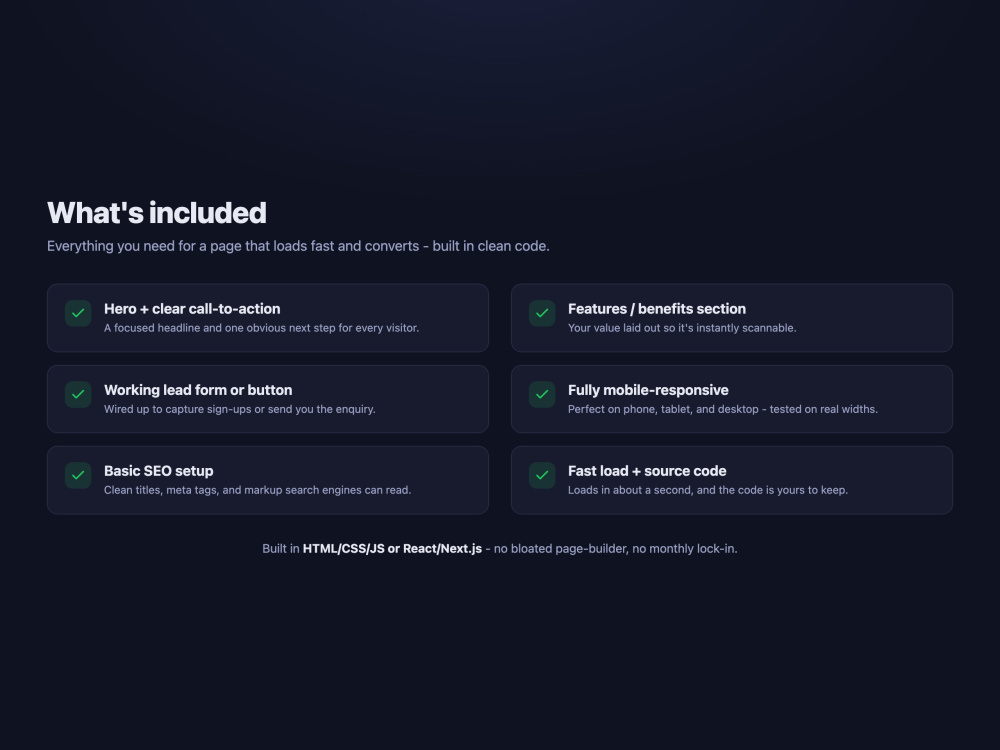This screenshot has width=1000, height=750.
Task: Click the "Fast load + source code" title
Action: (647, 471)
